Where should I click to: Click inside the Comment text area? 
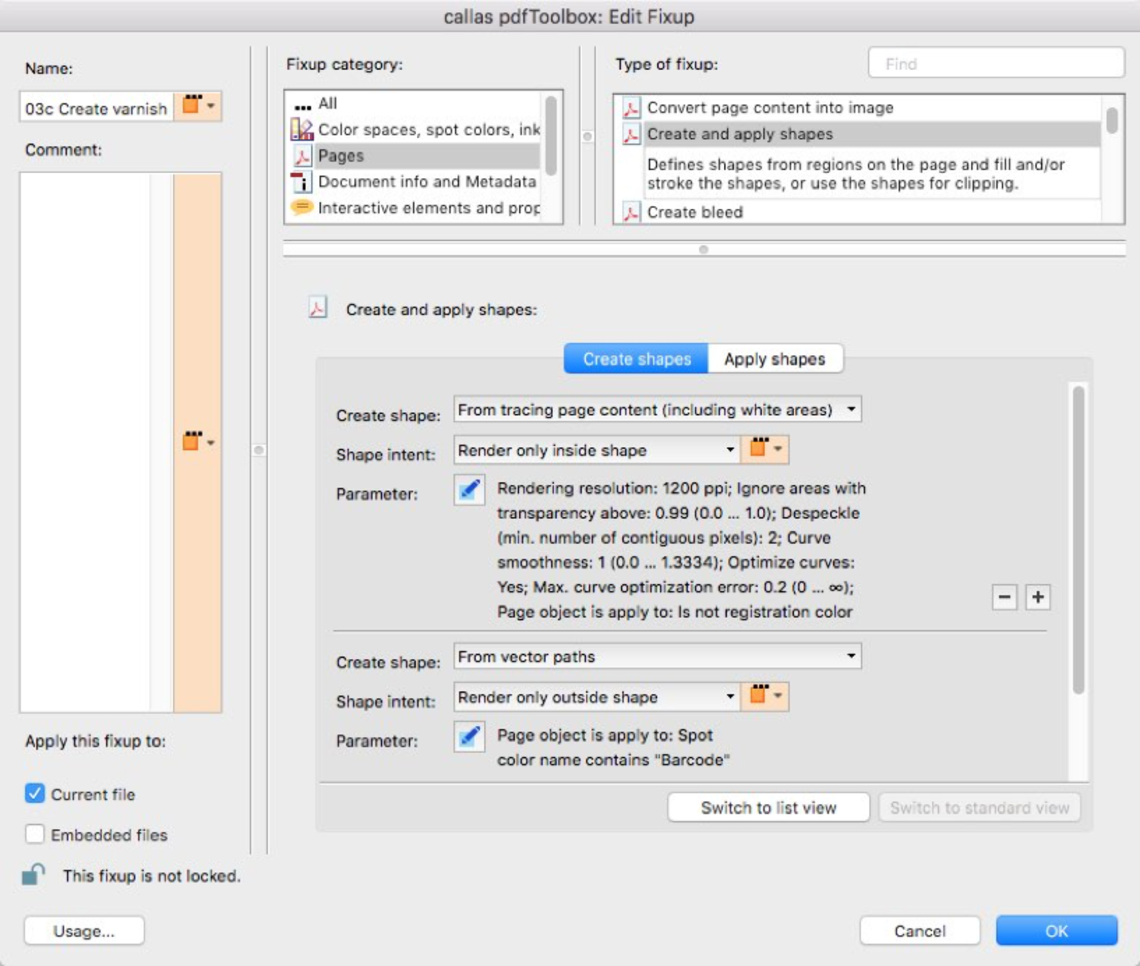[x=85, y=442]
